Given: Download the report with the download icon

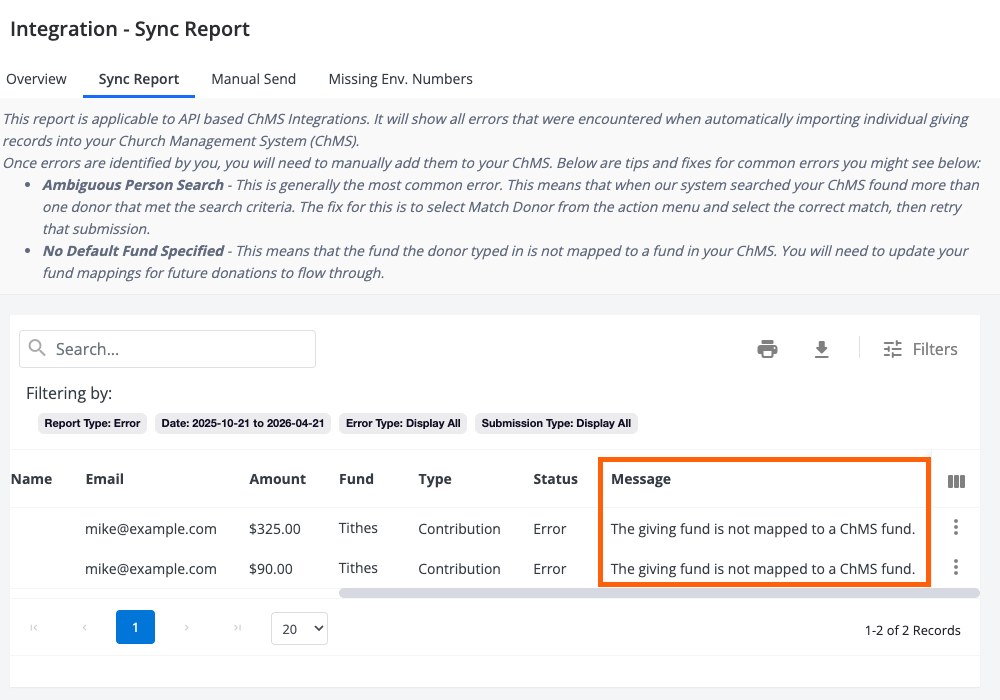Looking at the screenshot, I should click(x=821, y=349).
